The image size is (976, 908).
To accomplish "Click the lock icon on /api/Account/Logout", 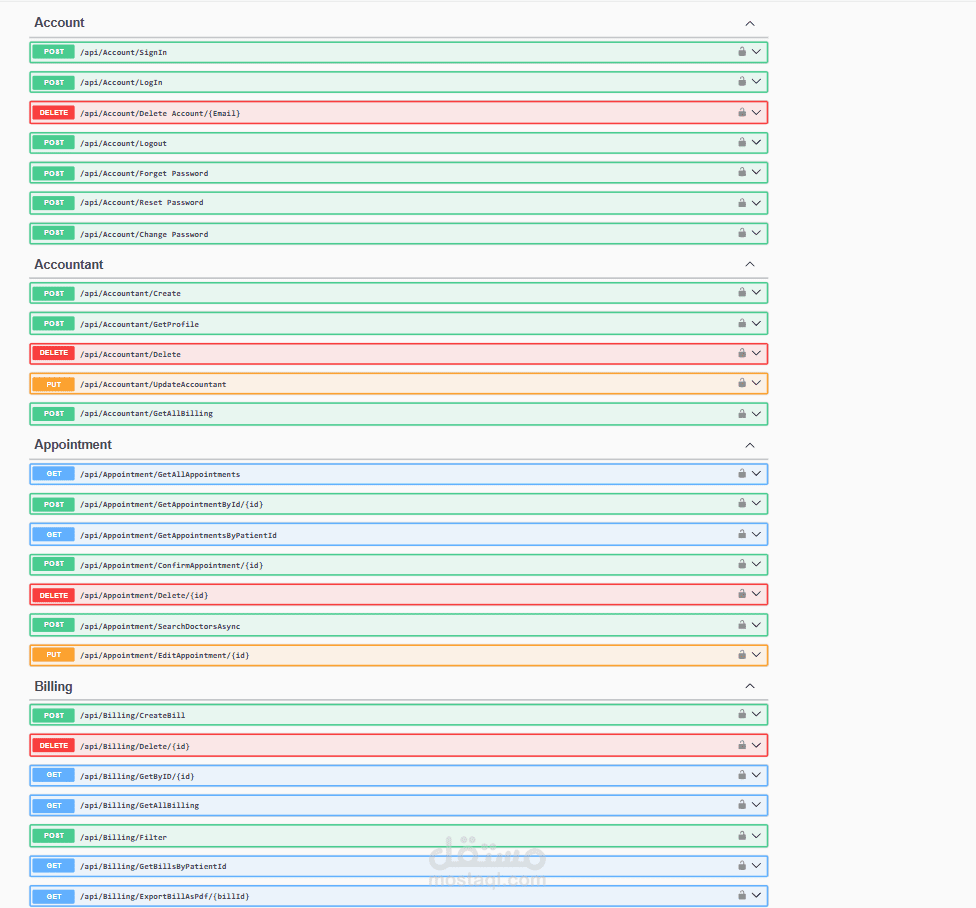I will point(741,142).
